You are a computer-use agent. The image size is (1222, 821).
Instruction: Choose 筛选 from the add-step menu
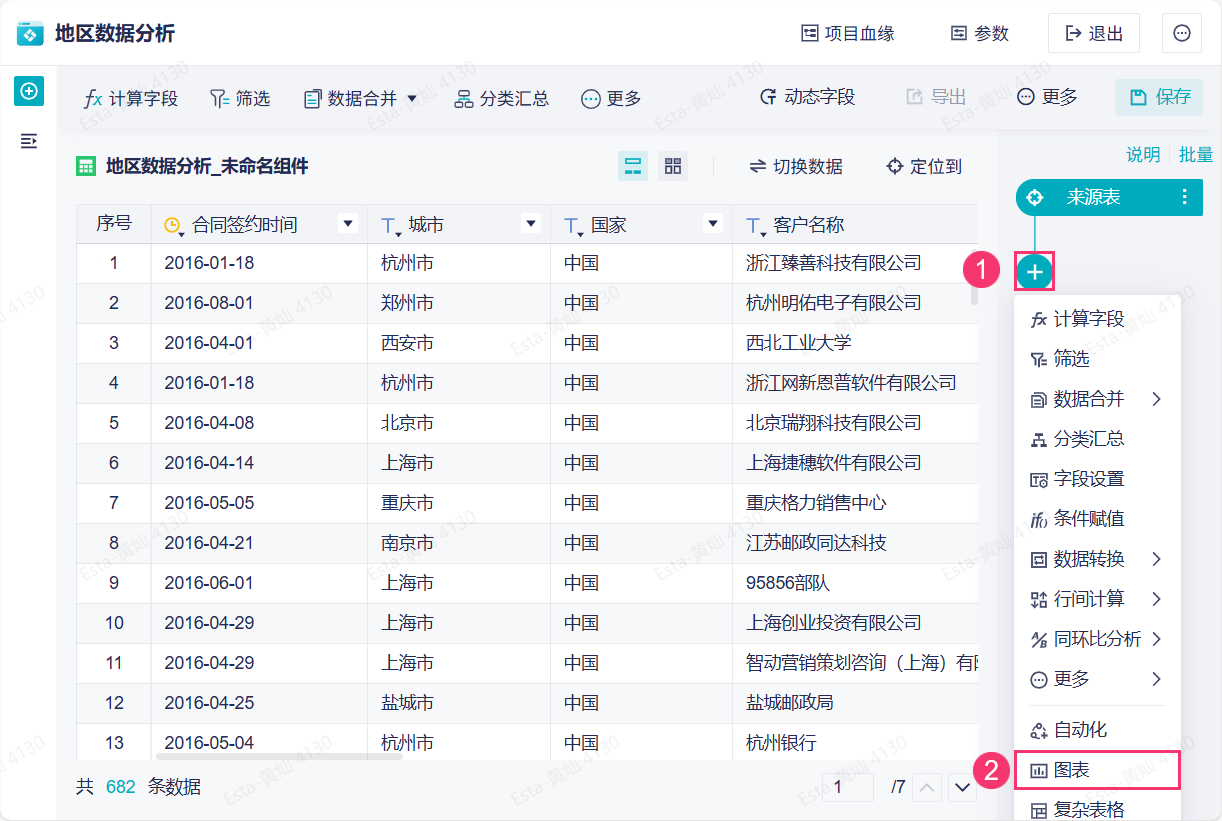click(x=1097, y=358)
